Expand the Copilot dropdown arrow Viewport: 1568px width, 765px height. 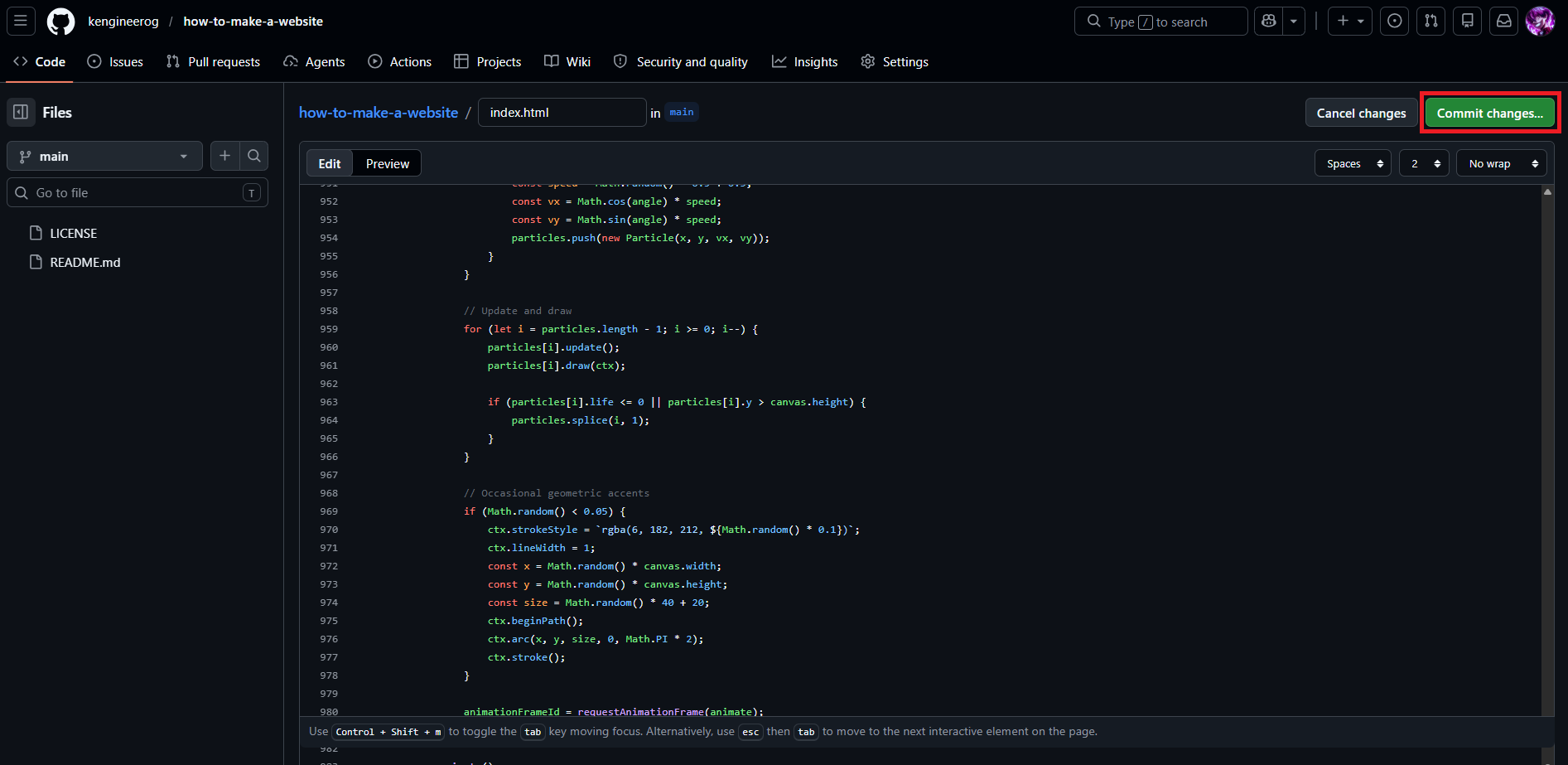(1294, 21)
